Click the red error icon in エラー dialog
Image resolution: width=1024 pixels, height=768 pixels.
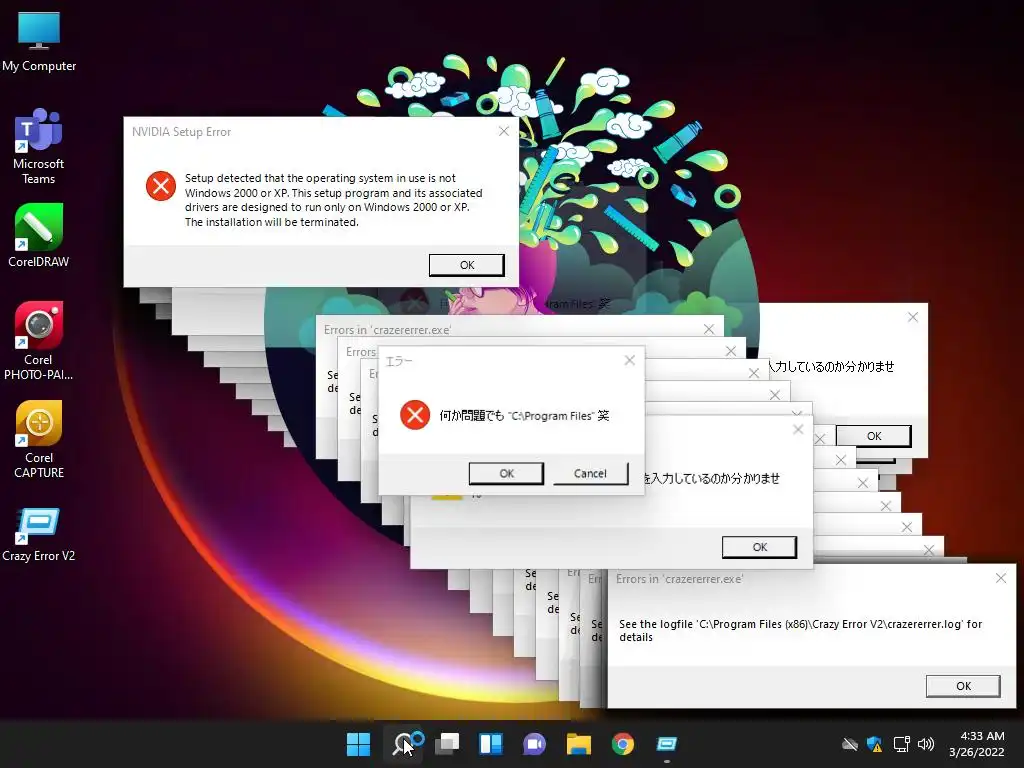pos(415,415)
